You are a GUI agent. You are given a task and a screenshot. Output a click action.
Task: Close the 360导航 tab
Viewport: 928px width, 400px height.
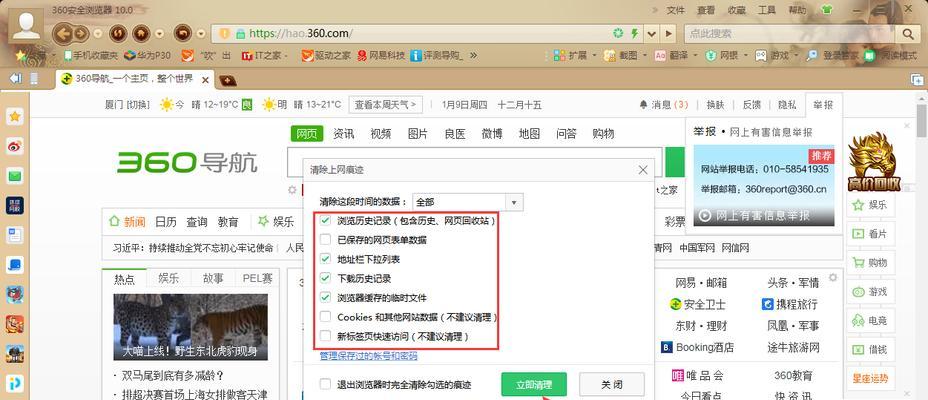pyautogui.click(x=205, y=80)
